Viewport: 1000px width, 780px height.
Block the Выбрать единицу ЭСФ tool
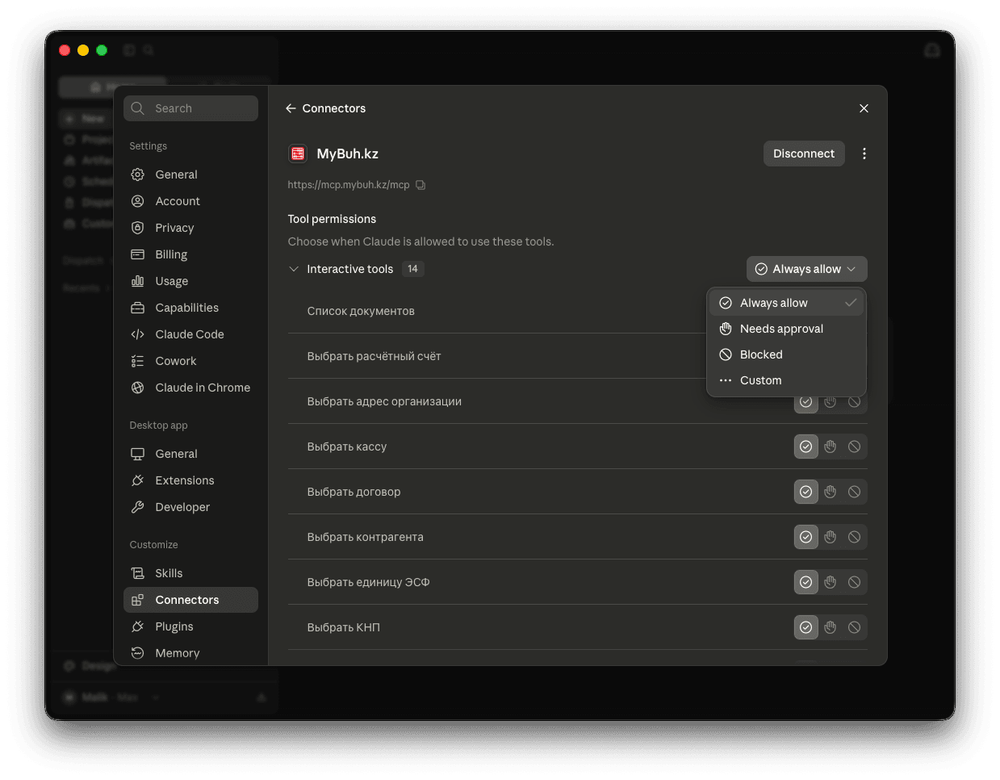pos(855,582)
